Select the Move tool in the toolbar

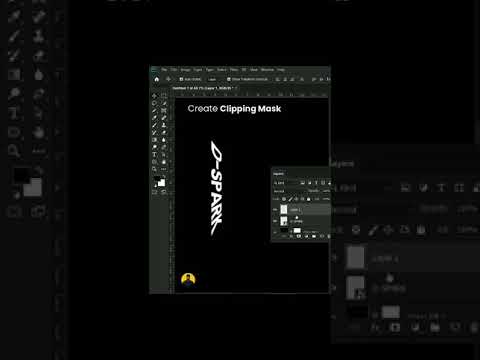click(154, 96)
